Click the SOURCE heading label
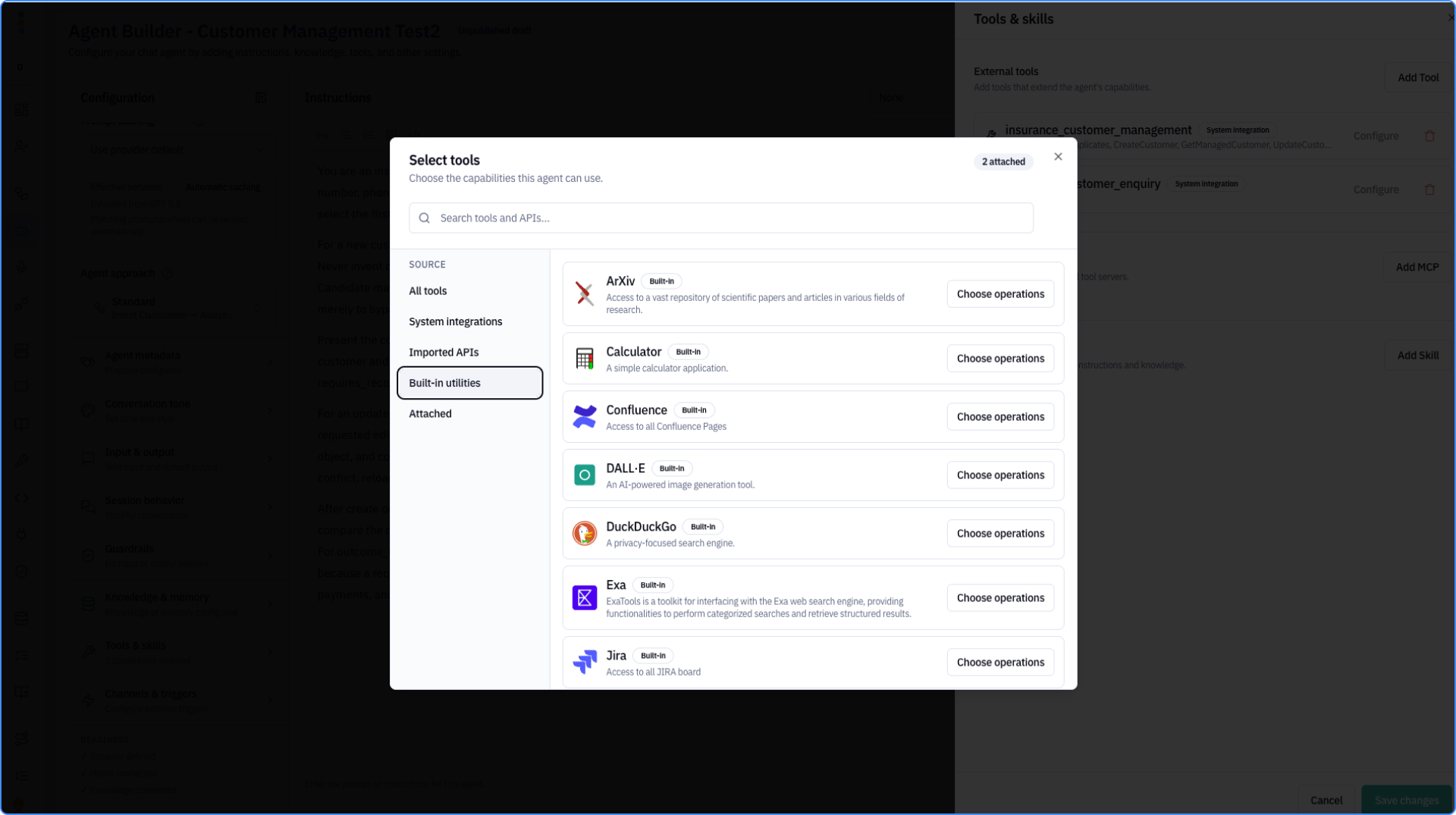Viewport: 1456px width, 815px height. click(x=427, y=265)
